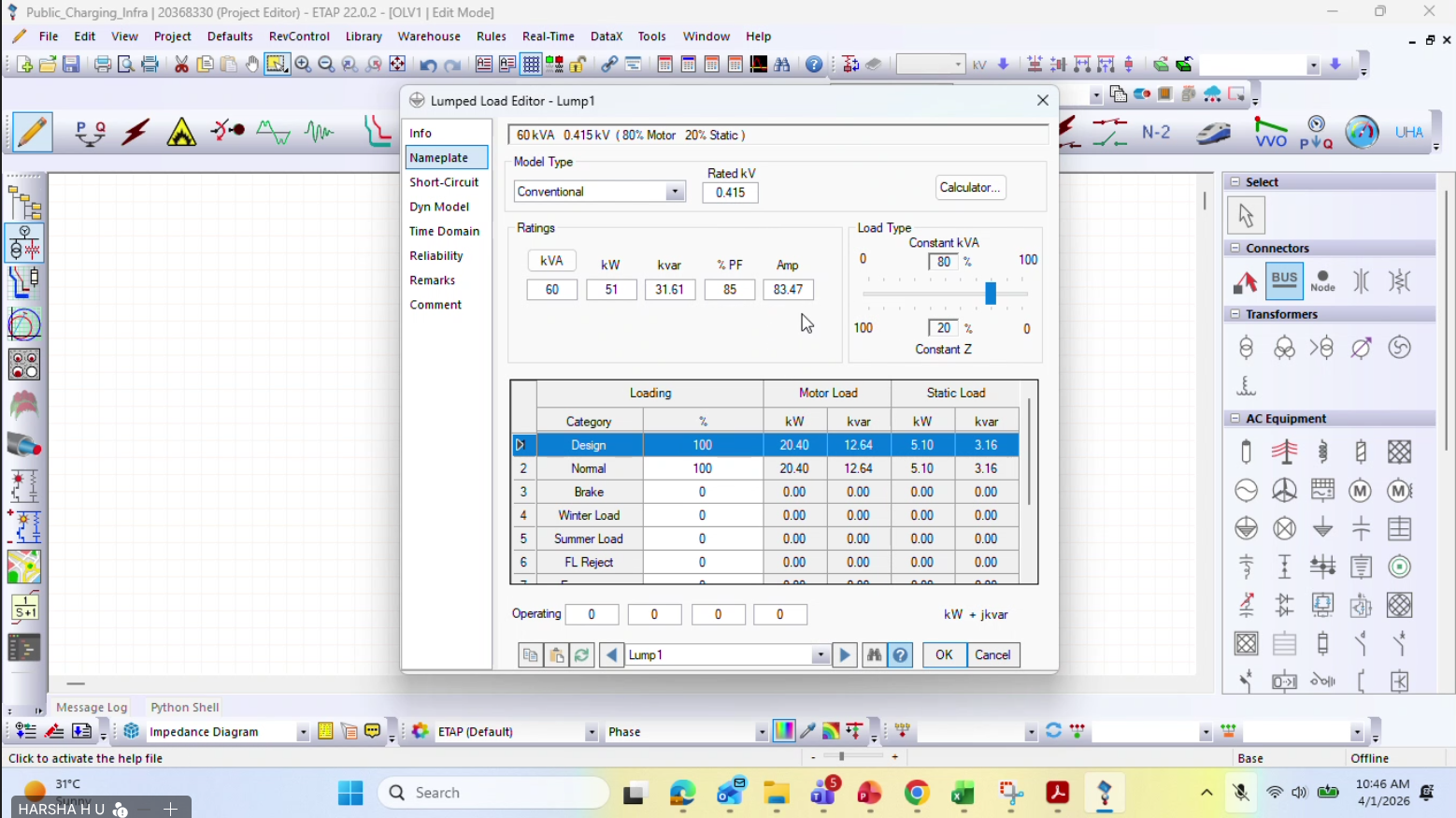Click the Calculator button
This screenshot has width=1456, height=818.
click(970, 188)
